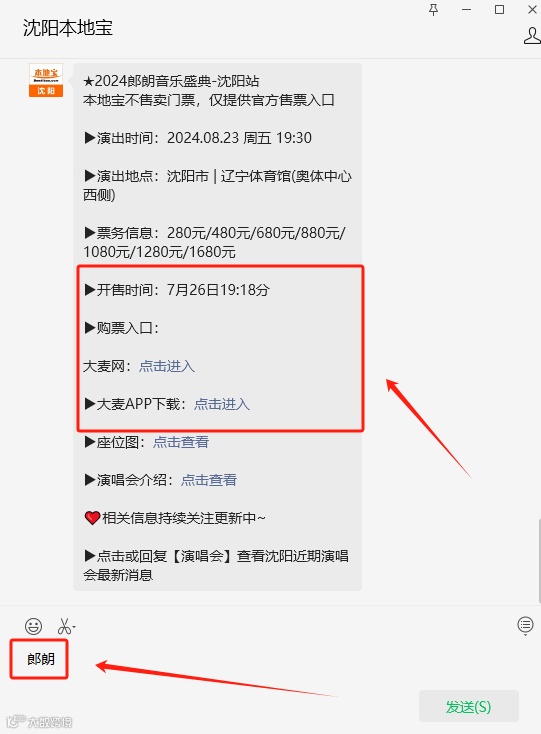Click the 2024郎朗音乐盛典 message title line
The height and width of the screenshot is (734, 541).
click(171, 81)
